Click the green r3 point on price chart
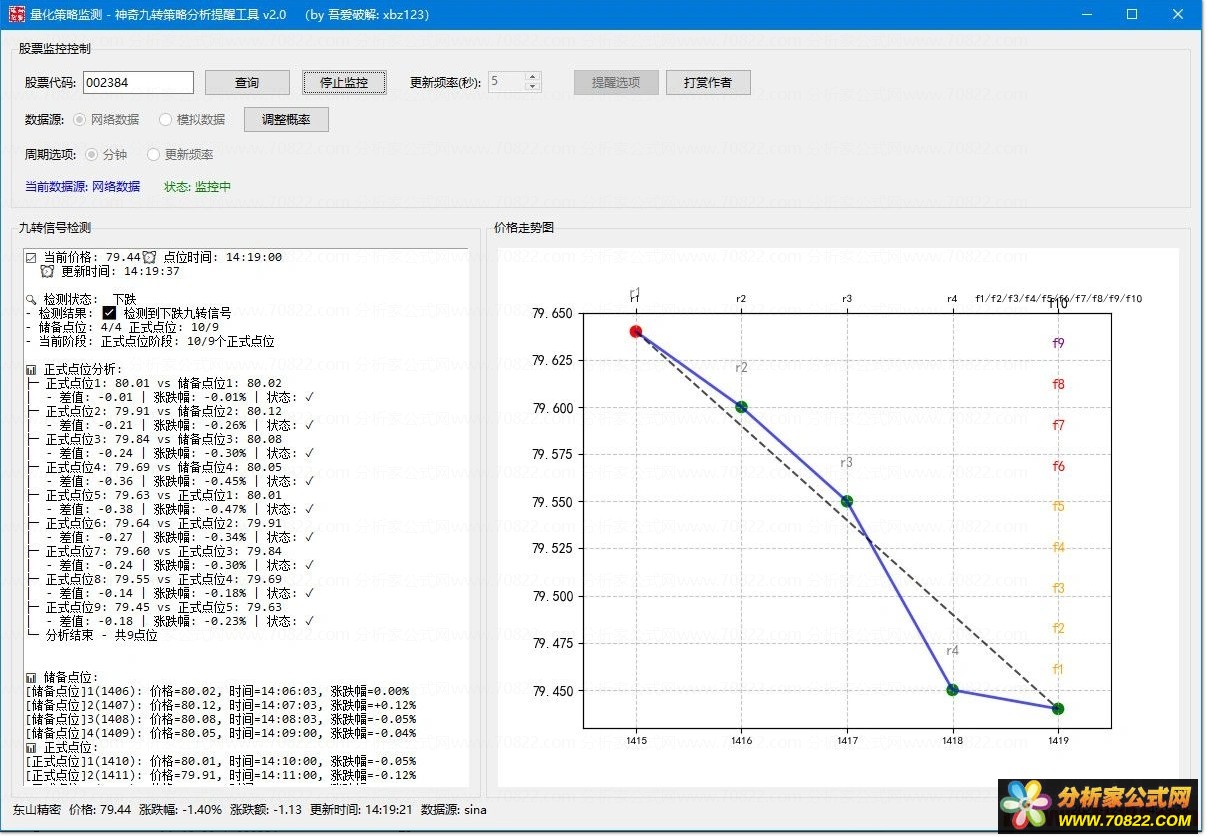 (847, 501)
